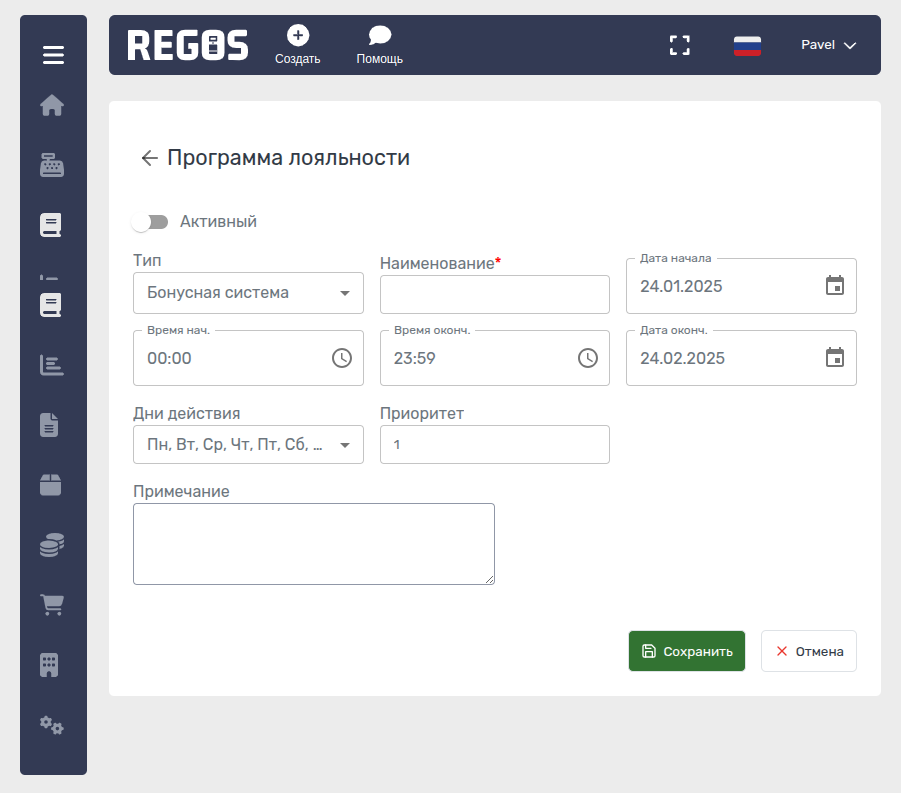Click the back arrow beside Программа лояльности
Screen dimensions: 901x793
149,158
